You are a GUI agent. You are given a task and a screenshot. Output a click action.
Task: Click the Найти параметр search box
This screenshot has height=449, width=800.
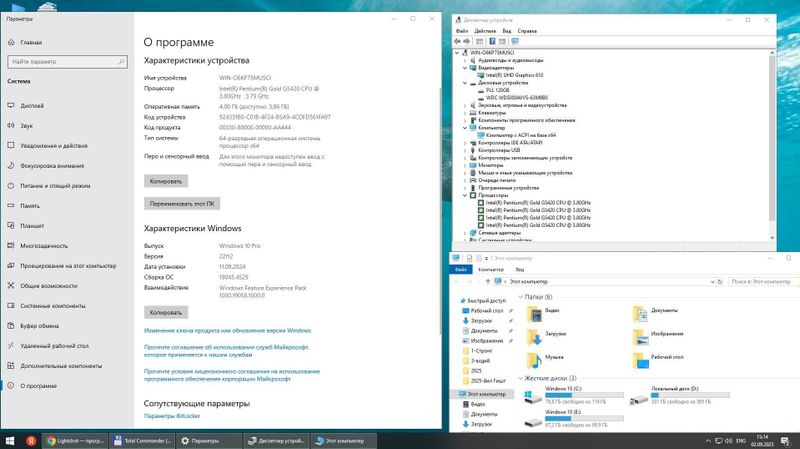67,62
